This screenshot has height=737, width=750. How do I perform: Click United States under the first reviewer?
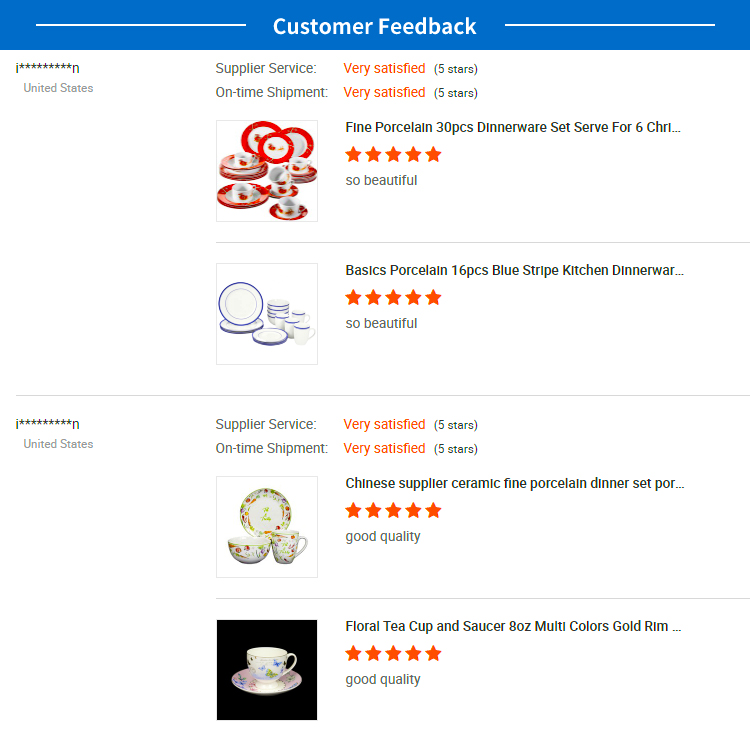pos(58,88)
